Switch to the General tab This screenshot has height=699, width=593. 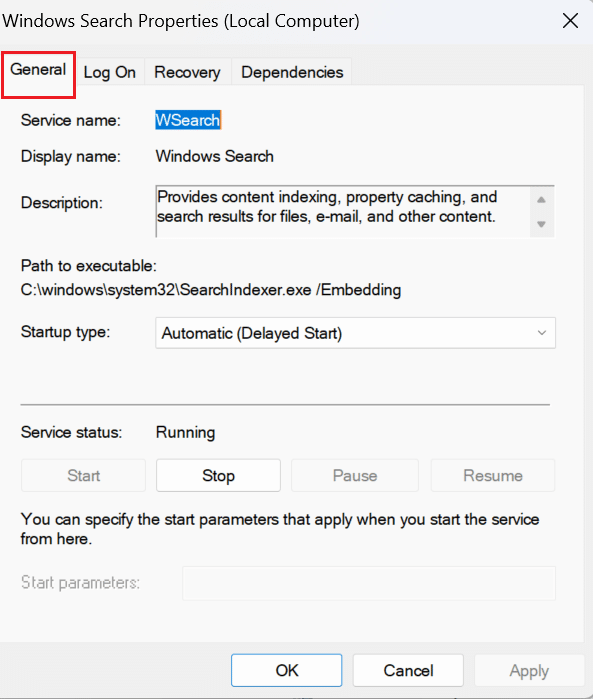[38, 70]
